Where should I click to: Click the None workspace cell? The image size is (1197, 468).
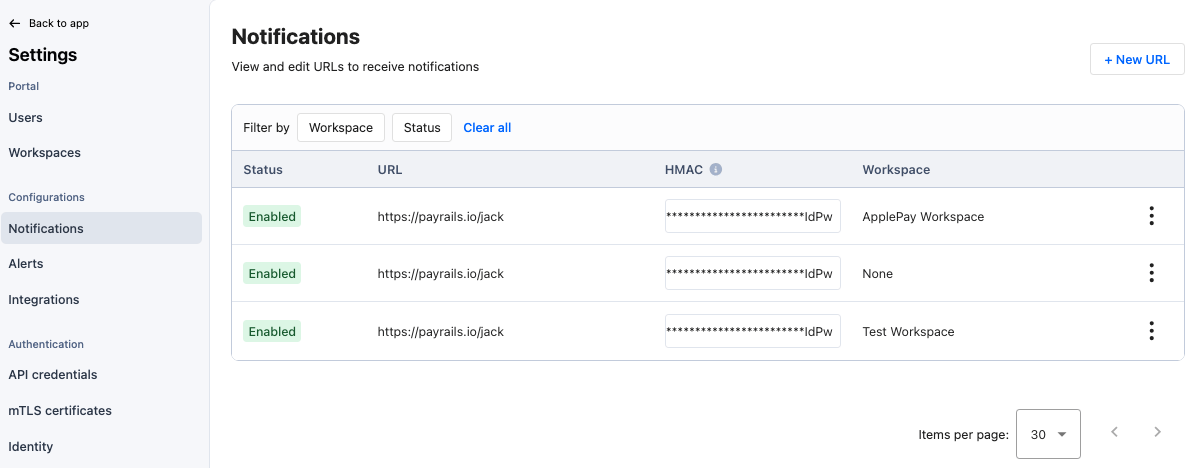click(x=877, y=274)
